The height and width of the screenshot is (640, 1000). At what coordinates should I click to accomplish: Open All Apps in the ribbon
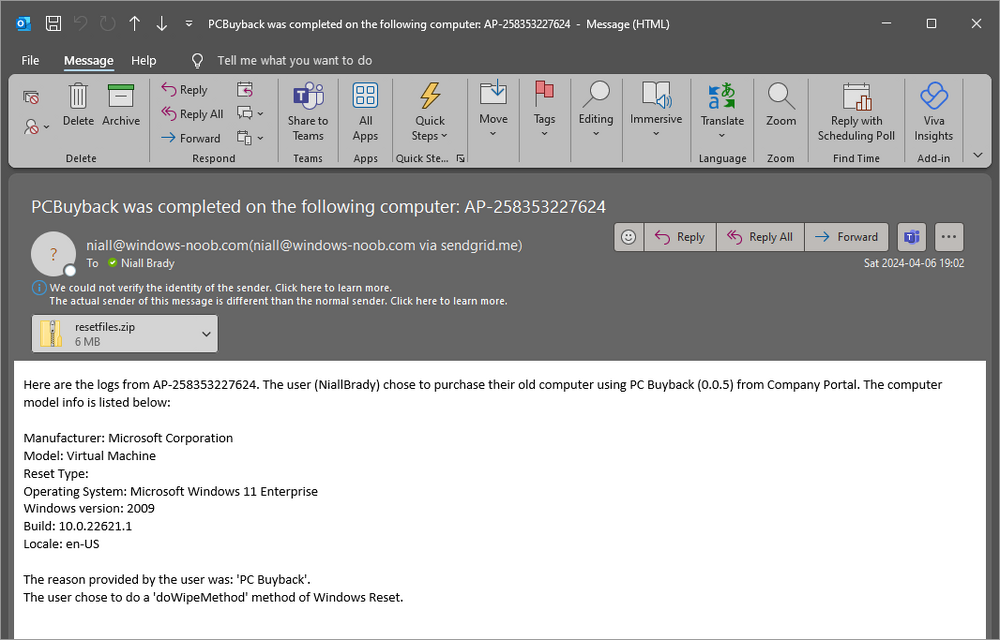365,112
